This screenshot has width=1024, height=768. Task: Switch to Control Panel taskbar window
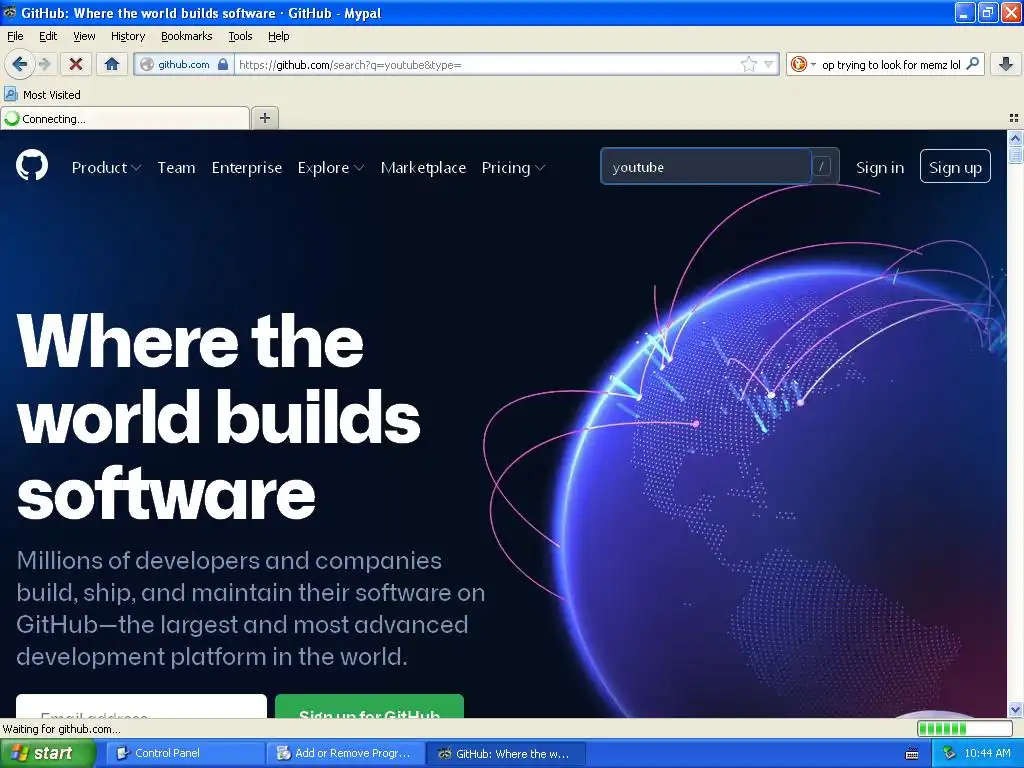[x=184, y=754]
